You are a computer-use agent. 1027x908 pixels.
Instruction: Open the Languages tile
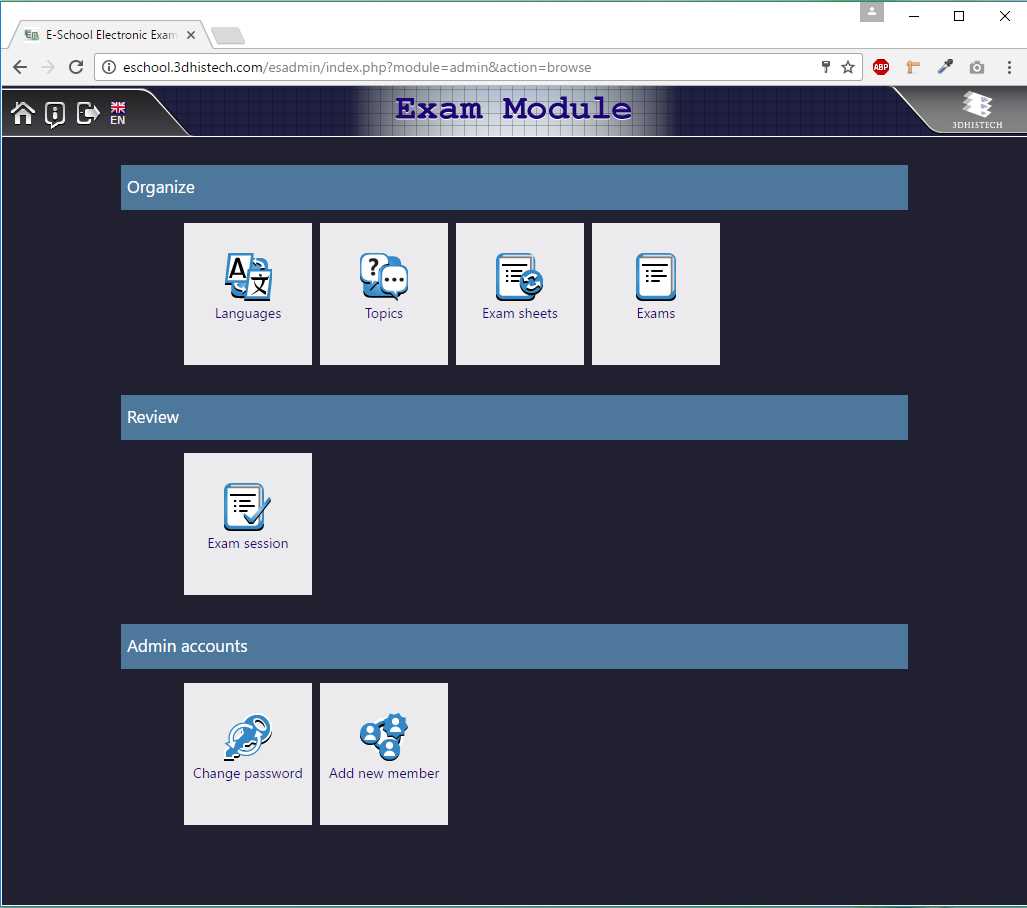(248, 293)
